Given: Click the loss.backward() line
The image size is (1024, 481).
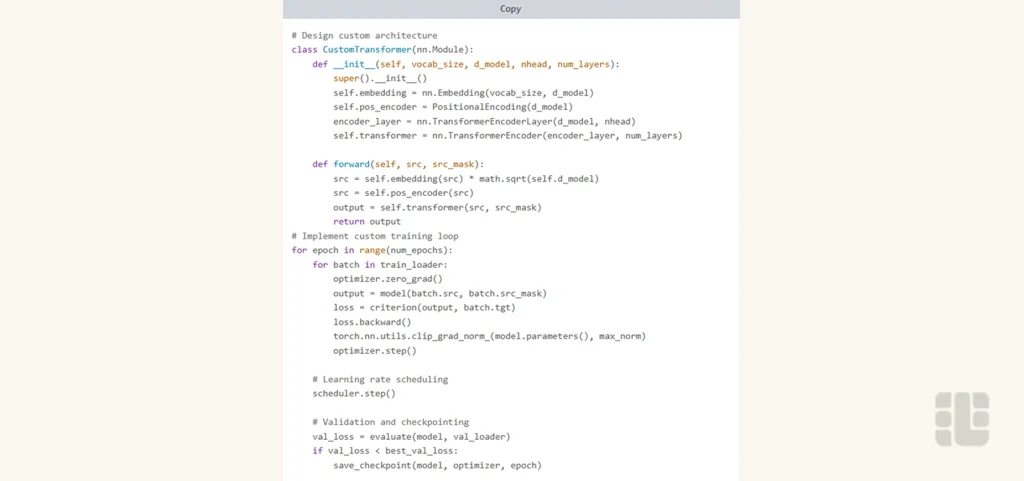Looking at the screenshot, I should pos(372,322).
